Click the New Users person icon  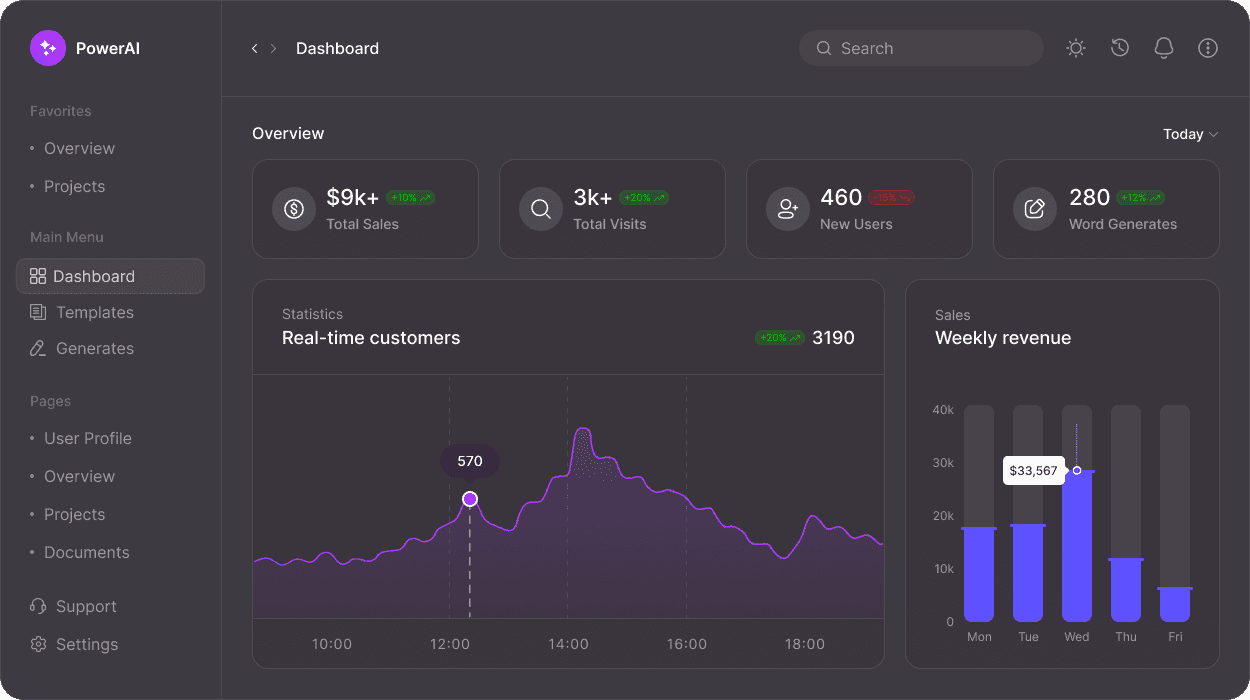[788, 209]
